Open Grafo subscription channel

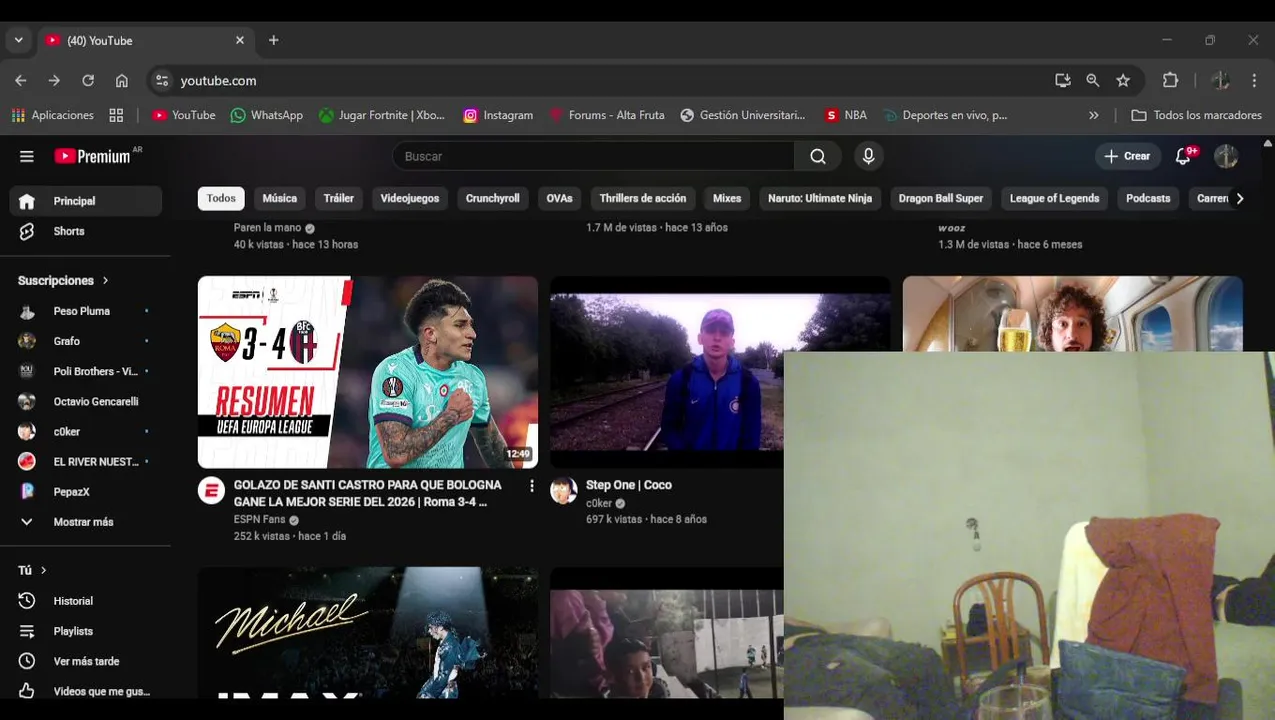[86, 341]
